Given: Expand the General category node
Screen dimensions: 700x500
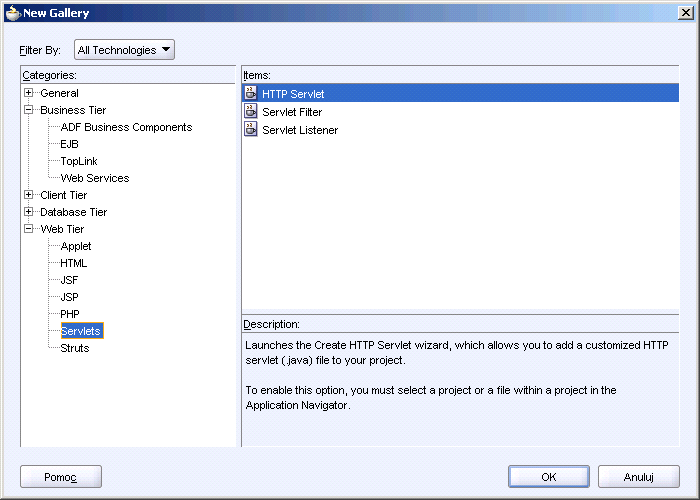Looking at the screenshot, I should pyautogui.click(x=29, y=93).
